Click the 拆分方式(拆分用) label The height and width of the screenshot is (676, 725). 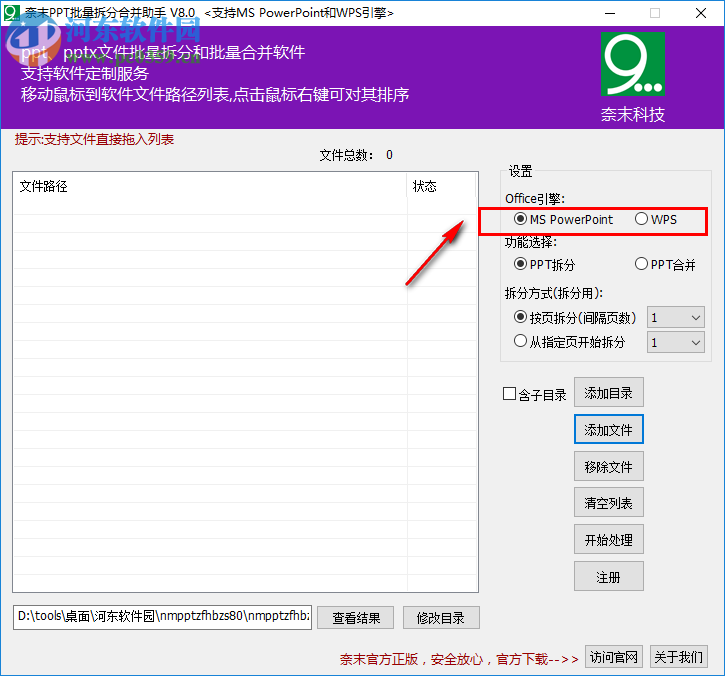pos(553,293)
